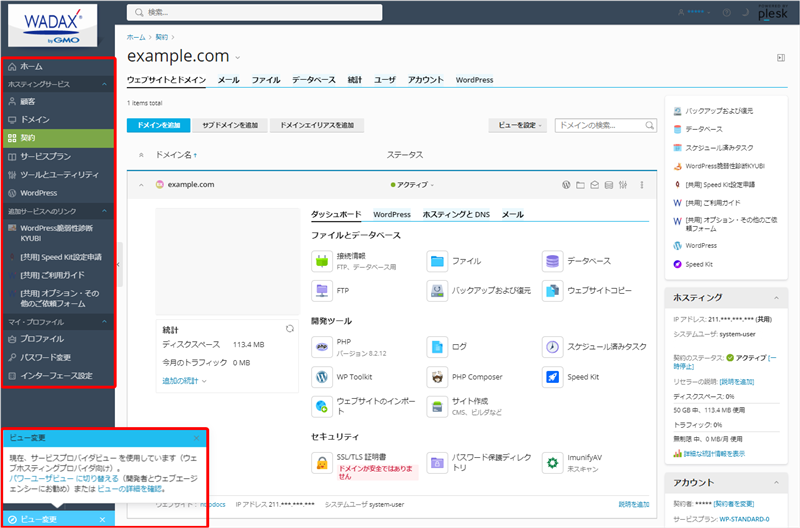
Task: Select サービスプラン in the sidebar
Action: point(58,157)
